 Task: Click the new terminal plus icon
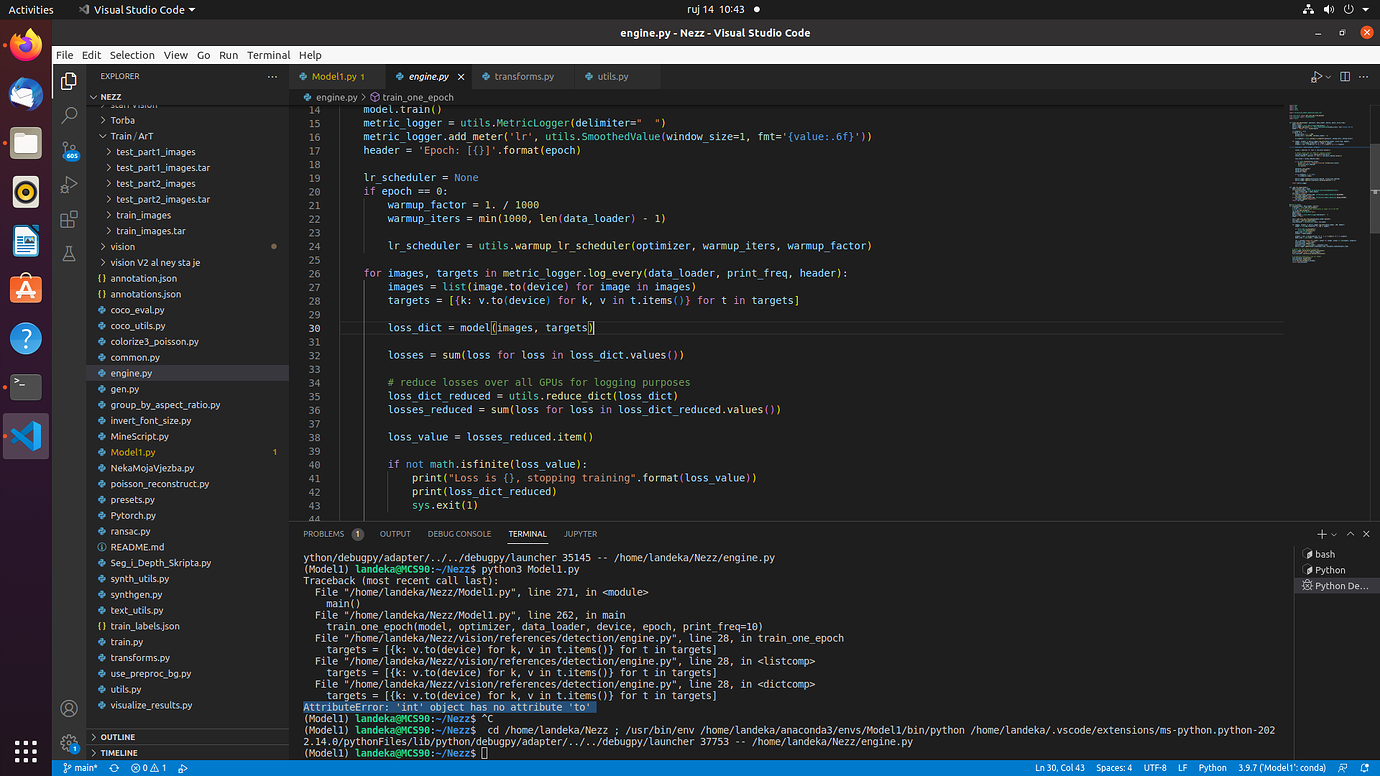coord(1321,534)
